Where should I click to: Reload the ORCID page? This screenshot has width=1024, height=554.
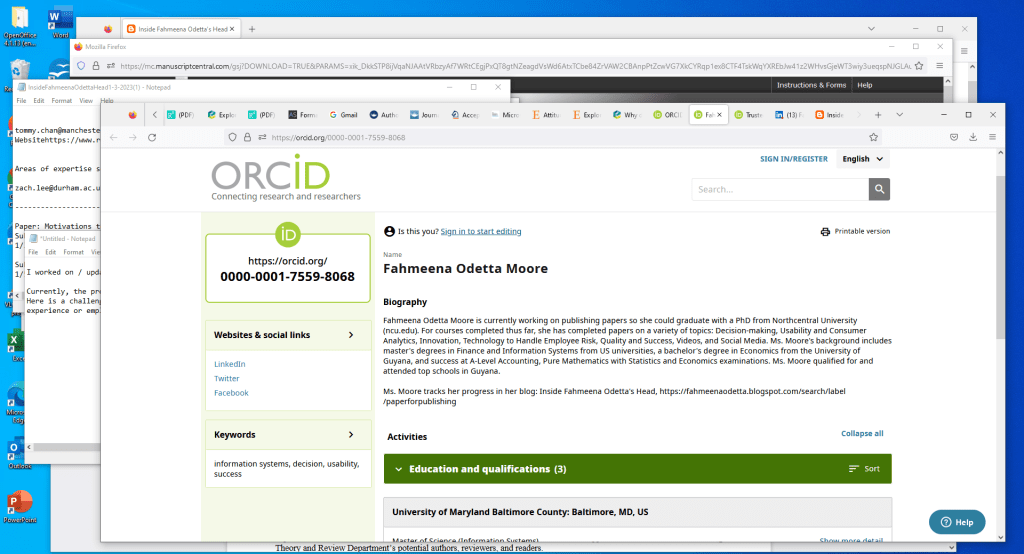[x=152, y=137]
